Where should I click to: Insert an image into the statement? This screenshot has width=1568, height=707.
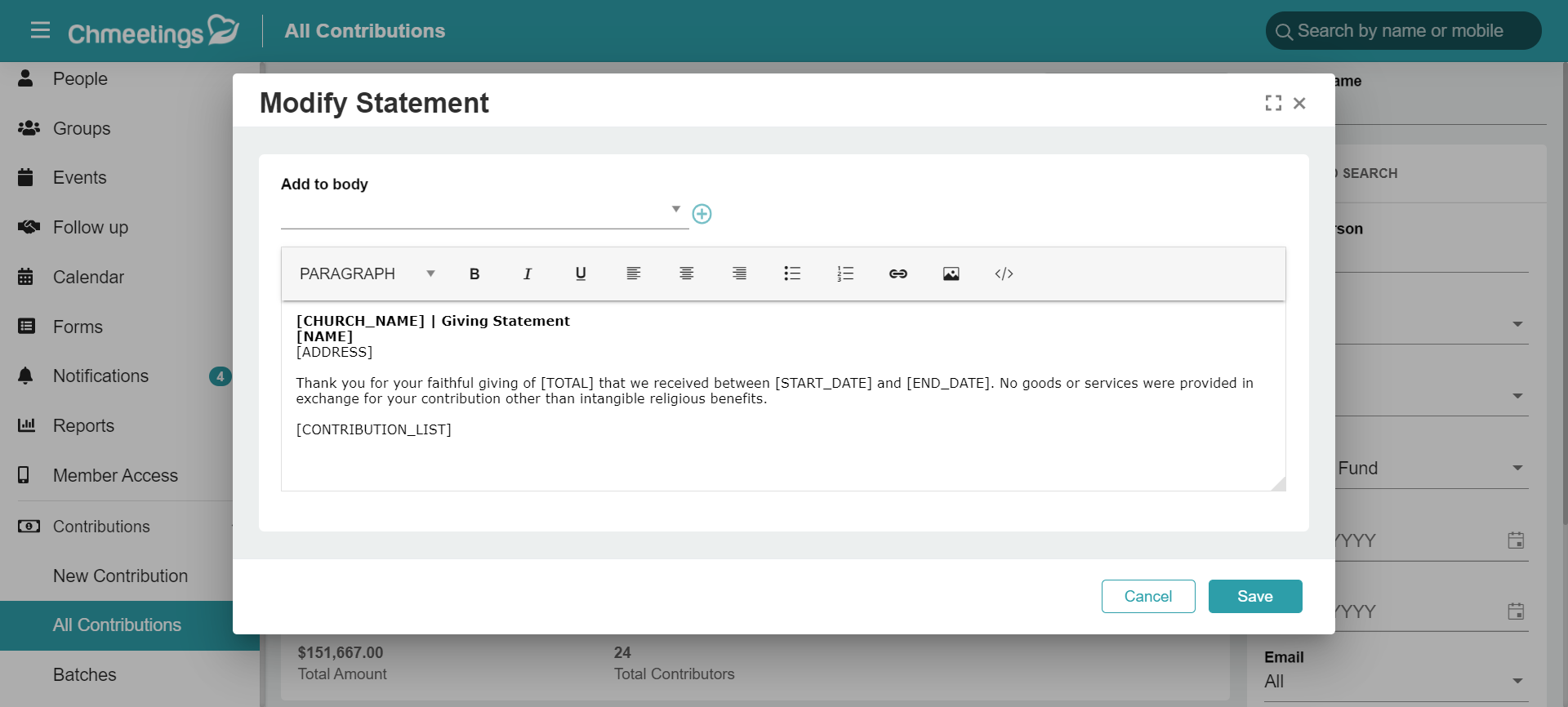click(951, 273)
